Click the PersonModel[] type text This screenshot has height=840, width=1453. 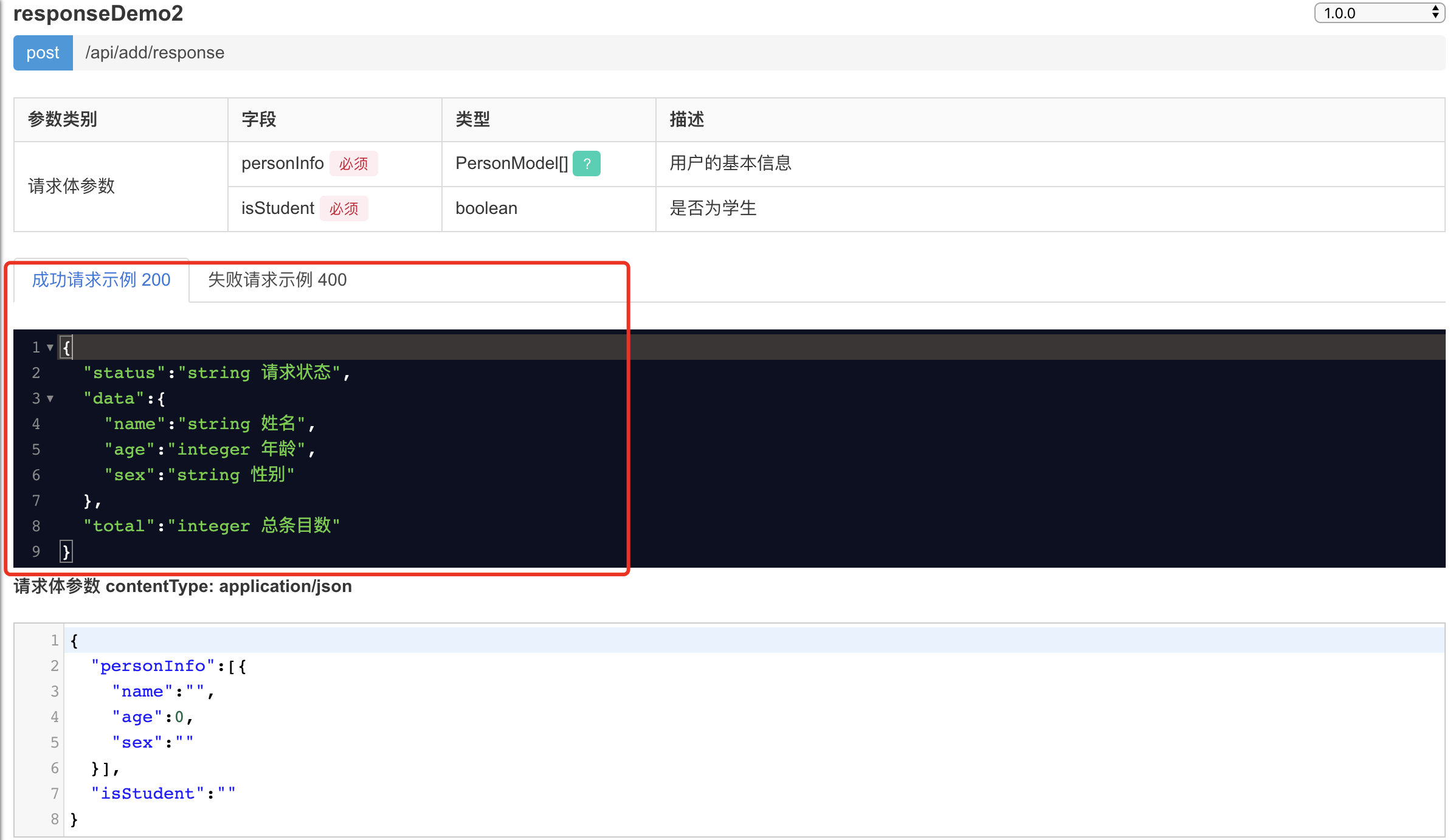point(511,164)
